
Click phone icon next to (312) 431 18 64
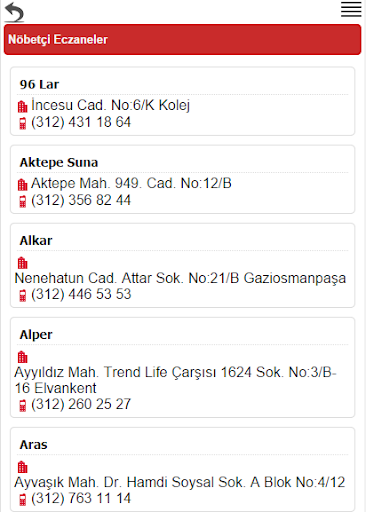(22, 123)
